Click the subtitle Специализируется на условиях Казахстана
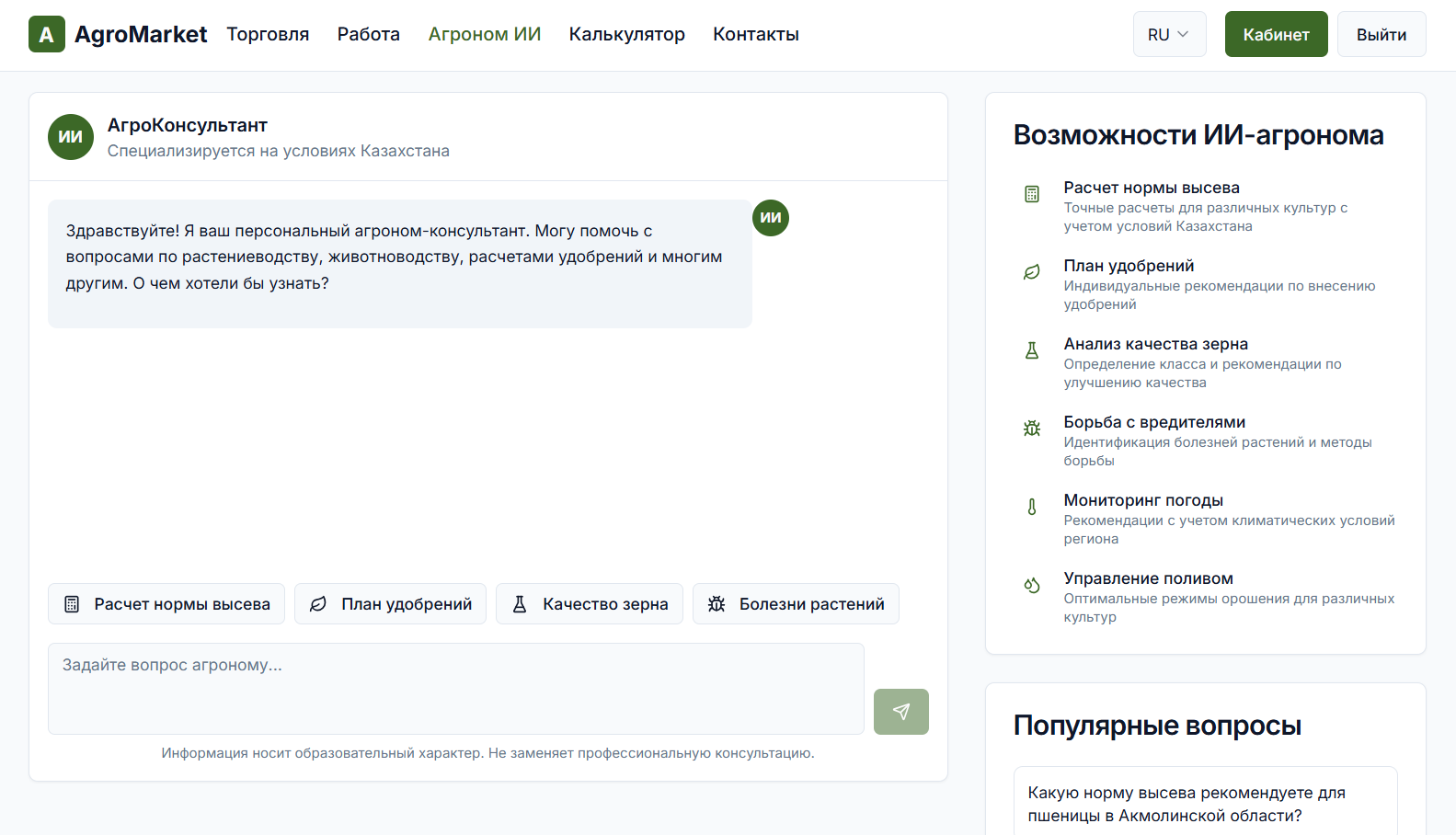 tap(279, 151)
